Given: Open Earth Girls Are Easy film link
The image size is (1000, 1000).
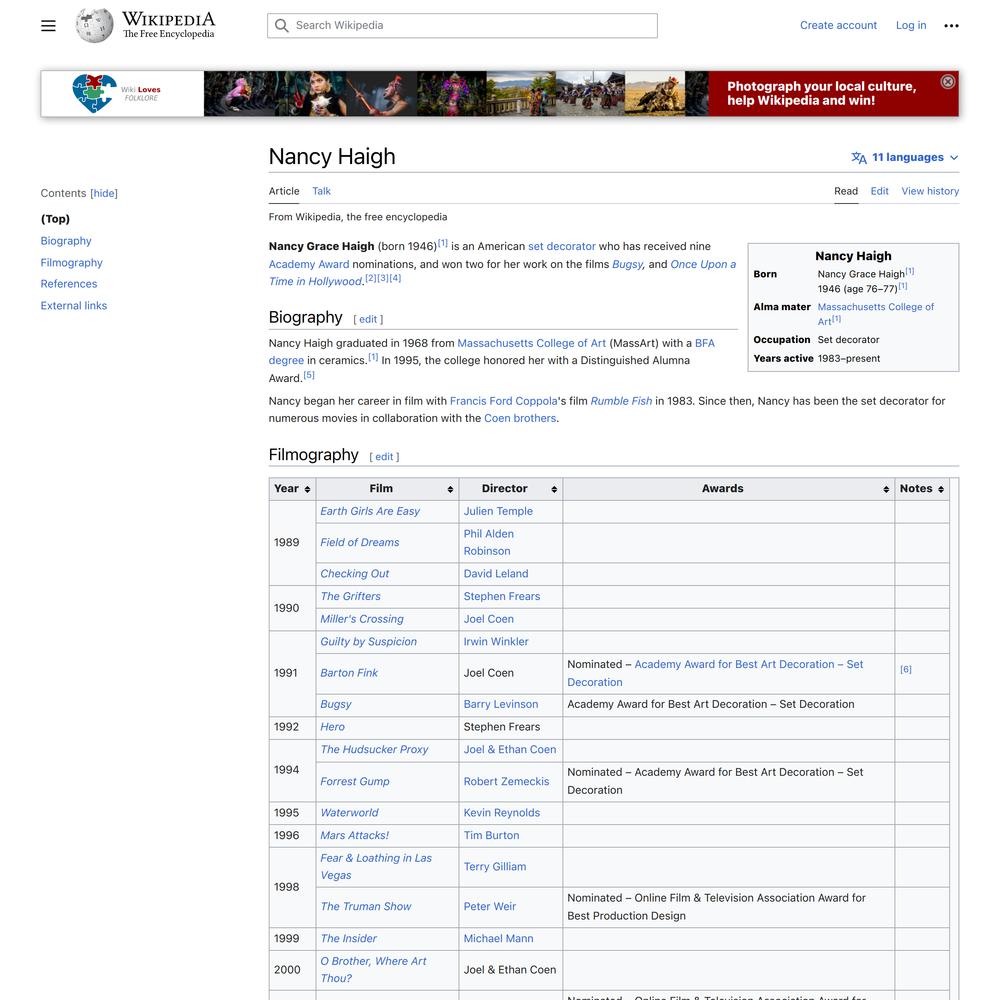Looking at the screenshot, I should 370,511.
